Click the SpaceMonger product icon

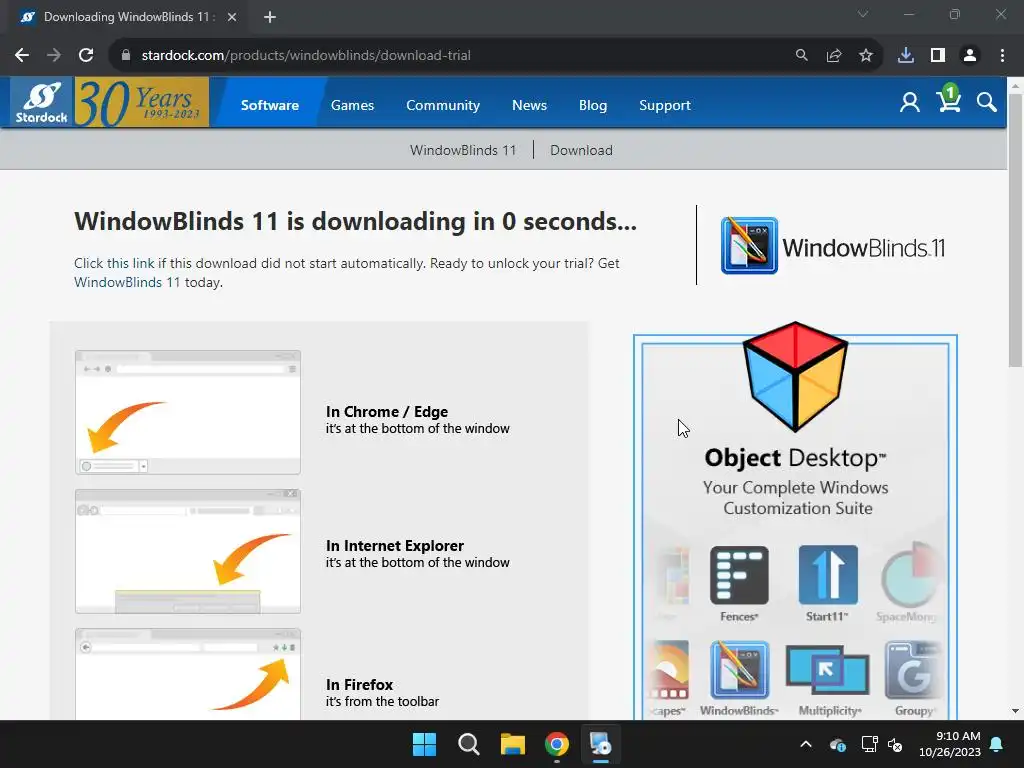(x=909, y=575)
